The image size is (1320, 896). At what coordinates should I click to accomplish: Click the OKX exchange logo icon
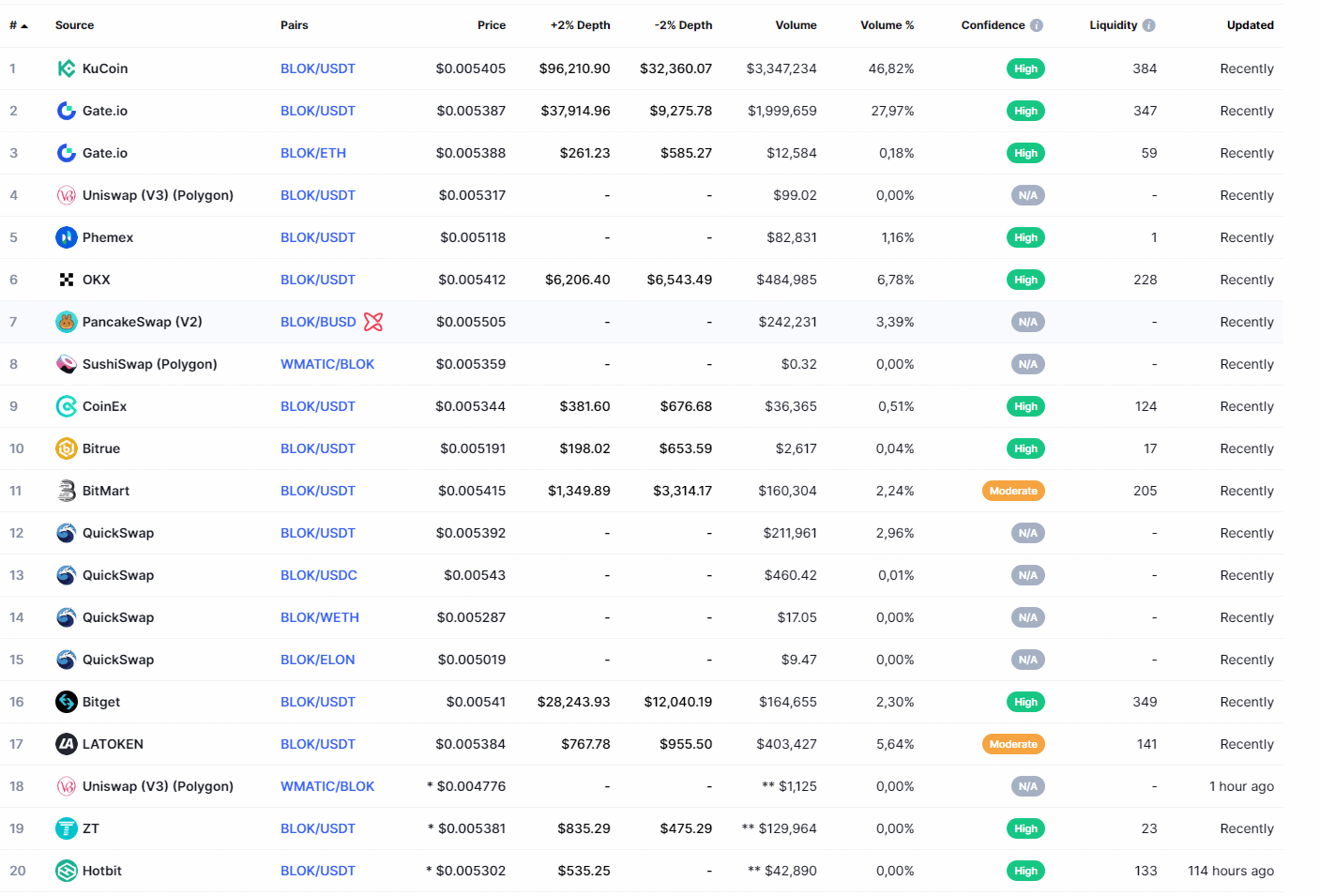click(66, 280)
